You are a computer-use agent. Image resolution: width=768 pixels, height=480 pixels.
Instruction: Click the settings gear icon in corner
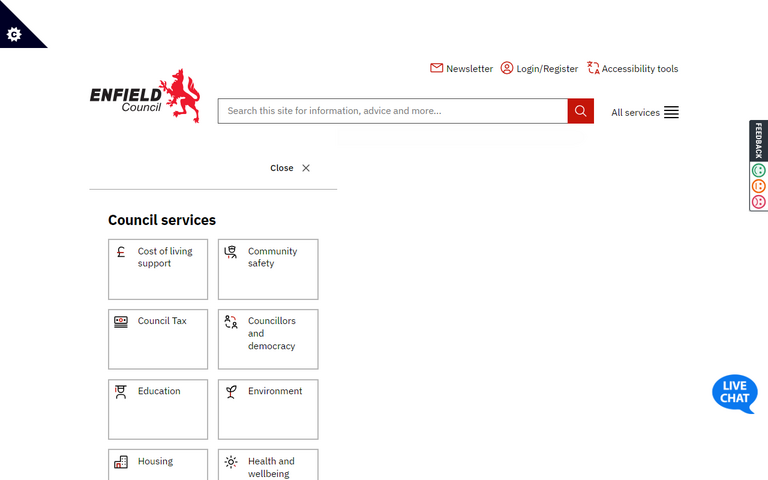click(x=14, y=34)
